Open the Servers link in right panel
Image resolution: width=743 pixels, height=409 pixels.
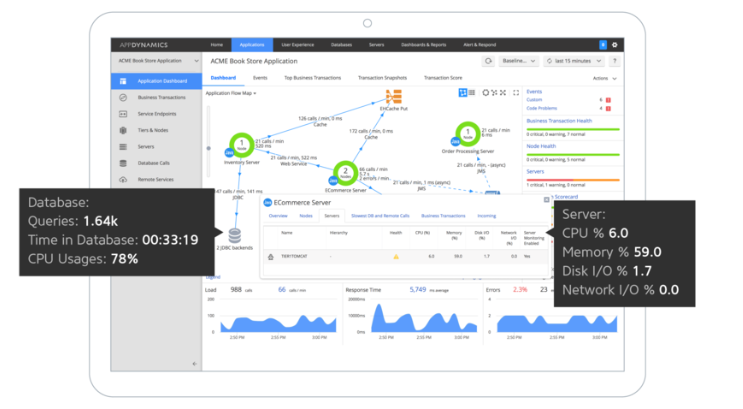pos(535,172)
